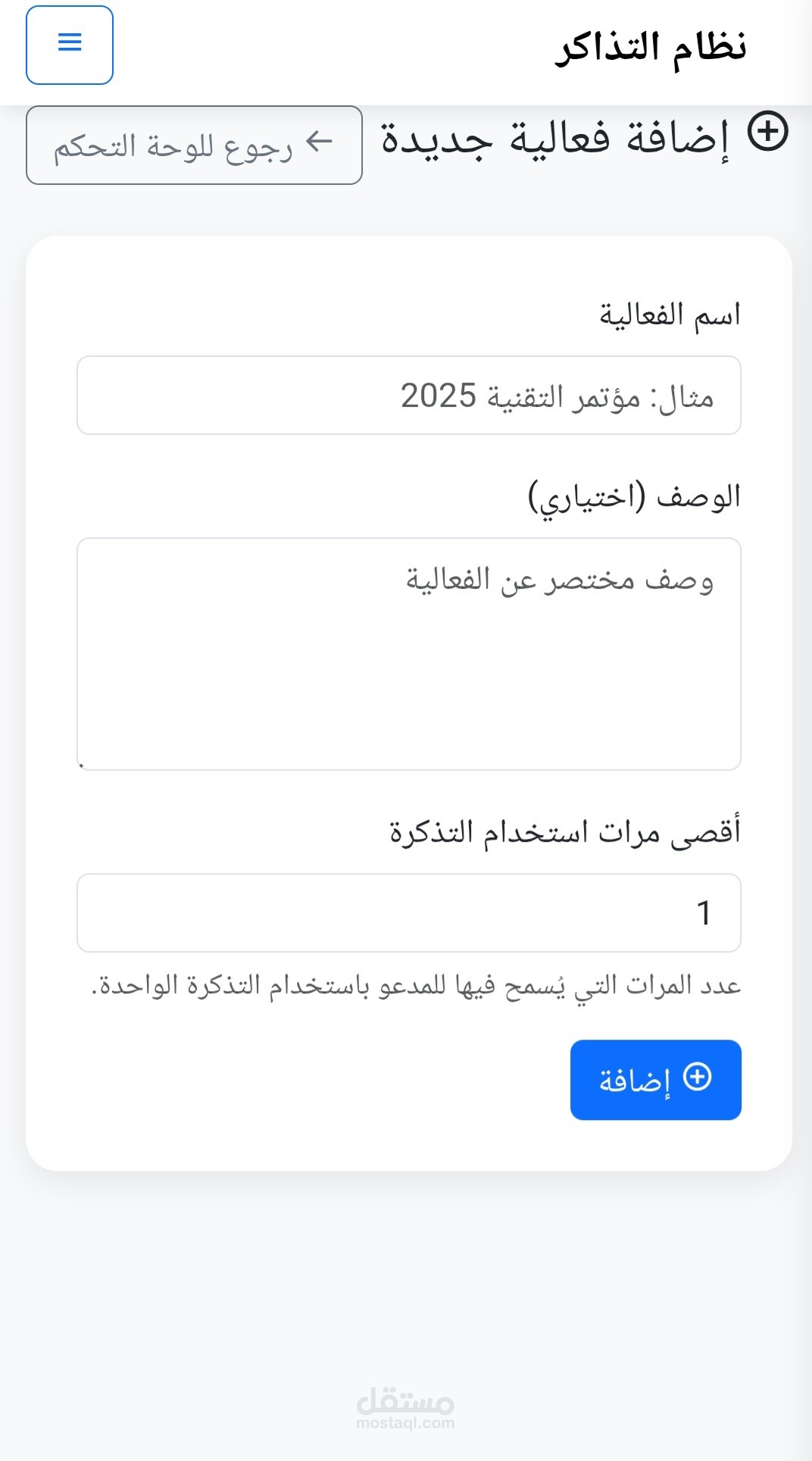812x1461 pixels.
Task: Click the help text below max uses field
Action: (x=416, y=986)
